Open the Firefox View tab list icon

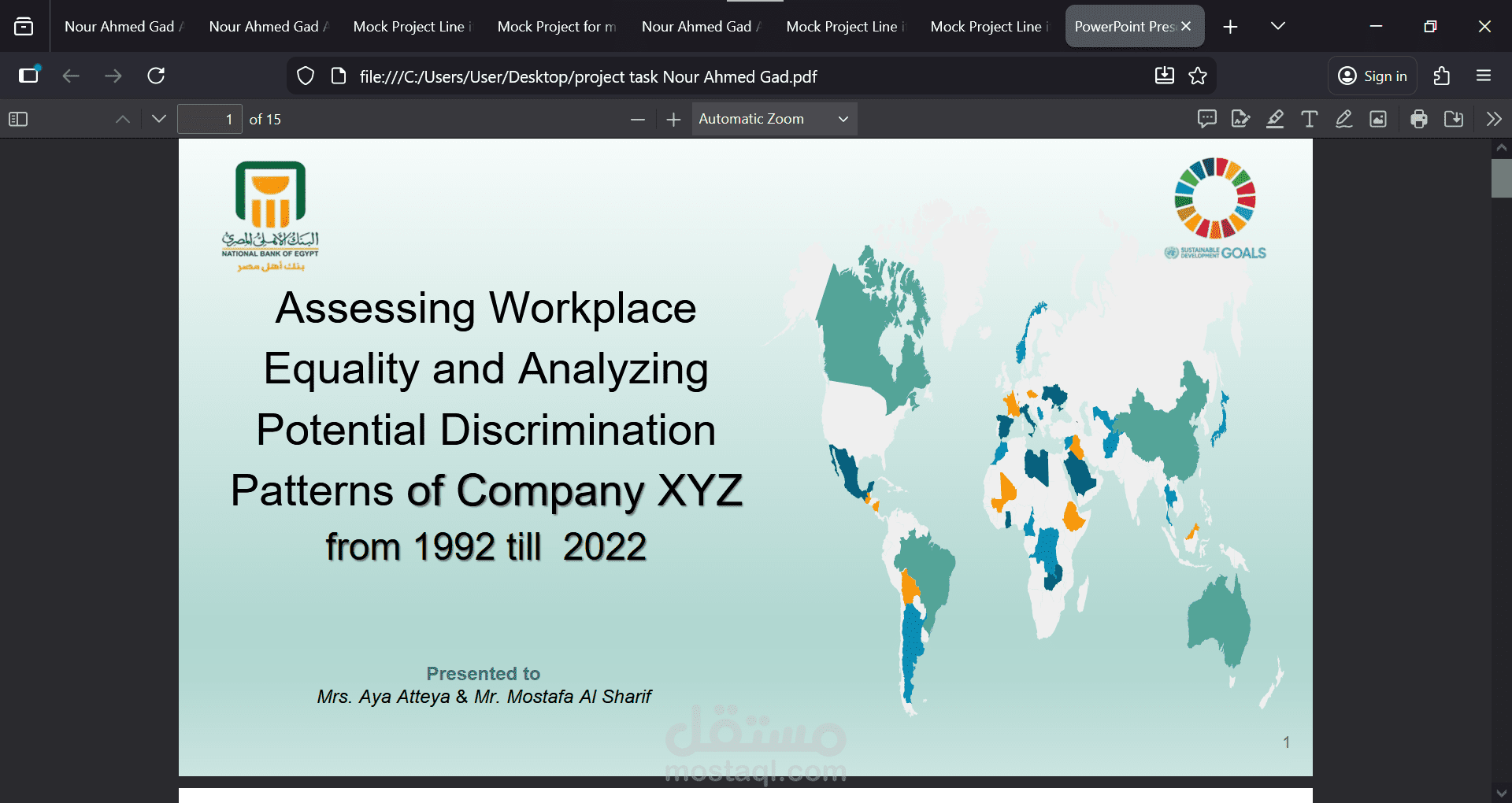[x=24, y=27]
